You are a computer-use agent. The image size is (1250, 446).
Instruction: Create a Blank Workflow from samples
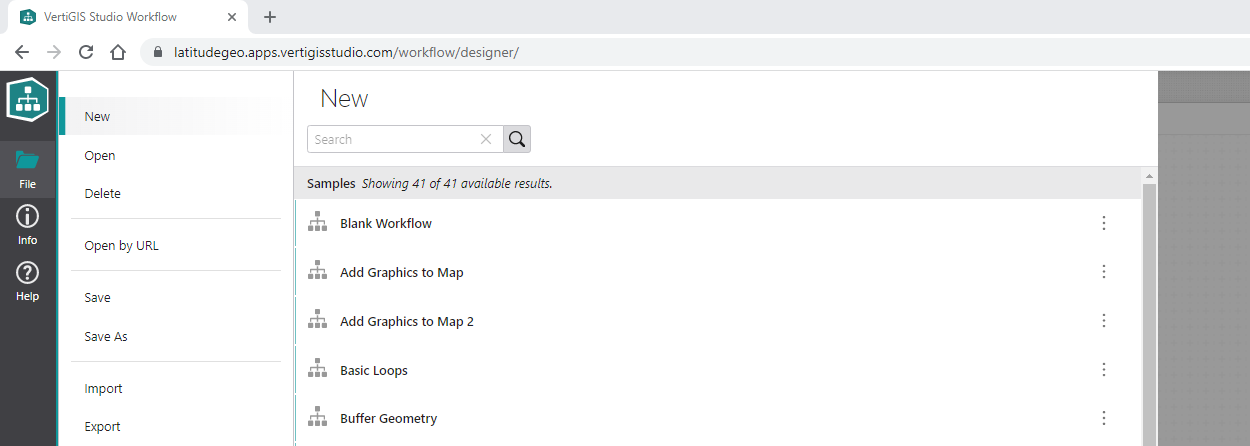pos(386,223)
